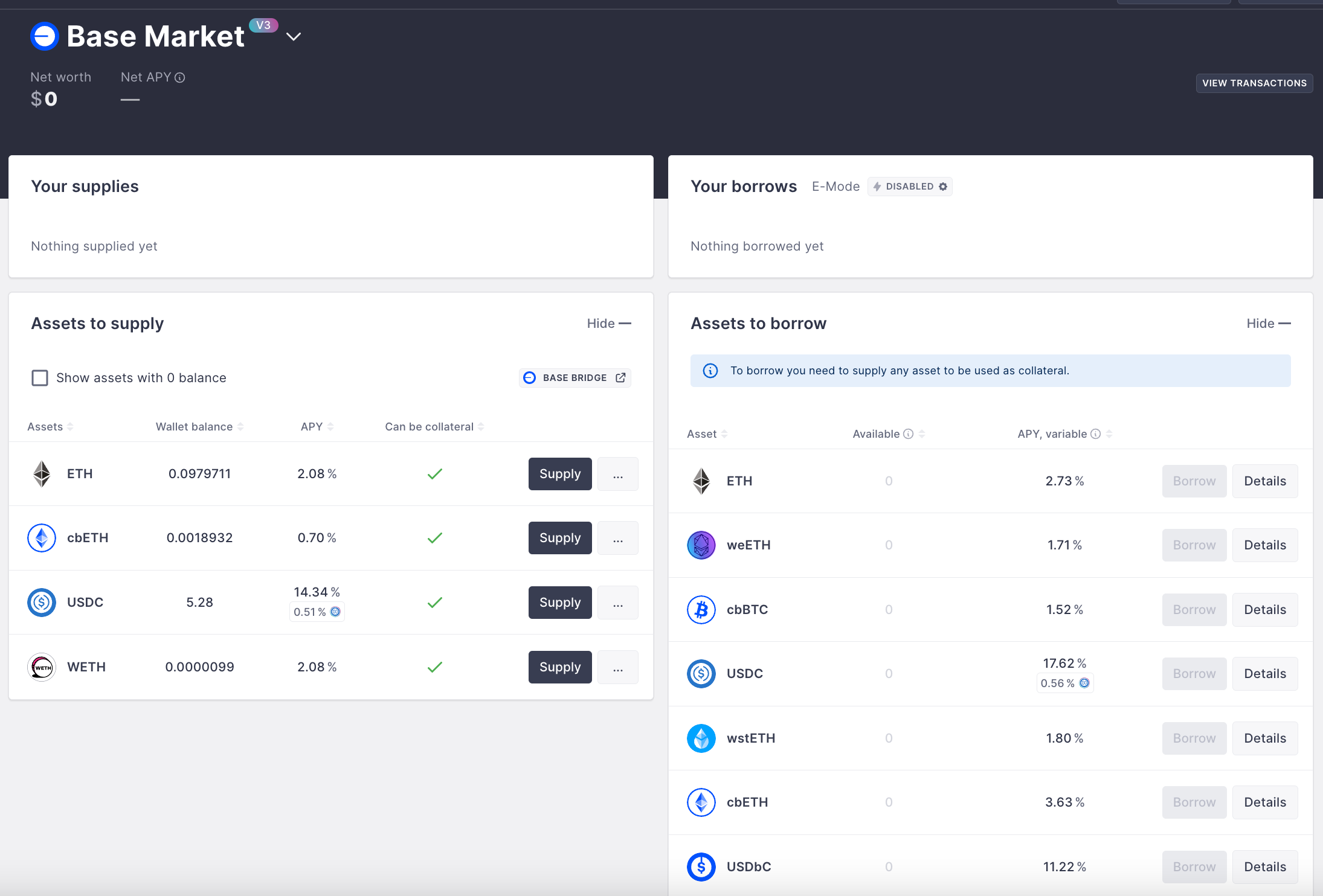Viewport: 1323px width, 896px height.
Task: Sort supply list by APY
Action: click(317, 427)
